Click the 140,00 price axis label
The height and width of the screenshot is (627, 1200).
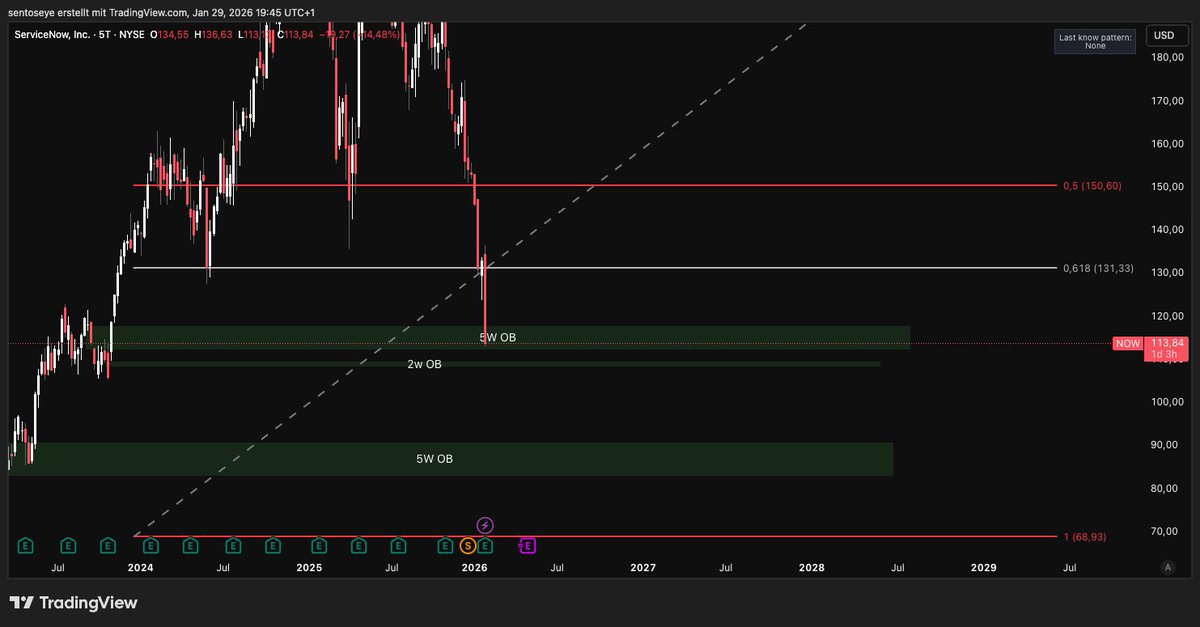(x=1168, y=230)
